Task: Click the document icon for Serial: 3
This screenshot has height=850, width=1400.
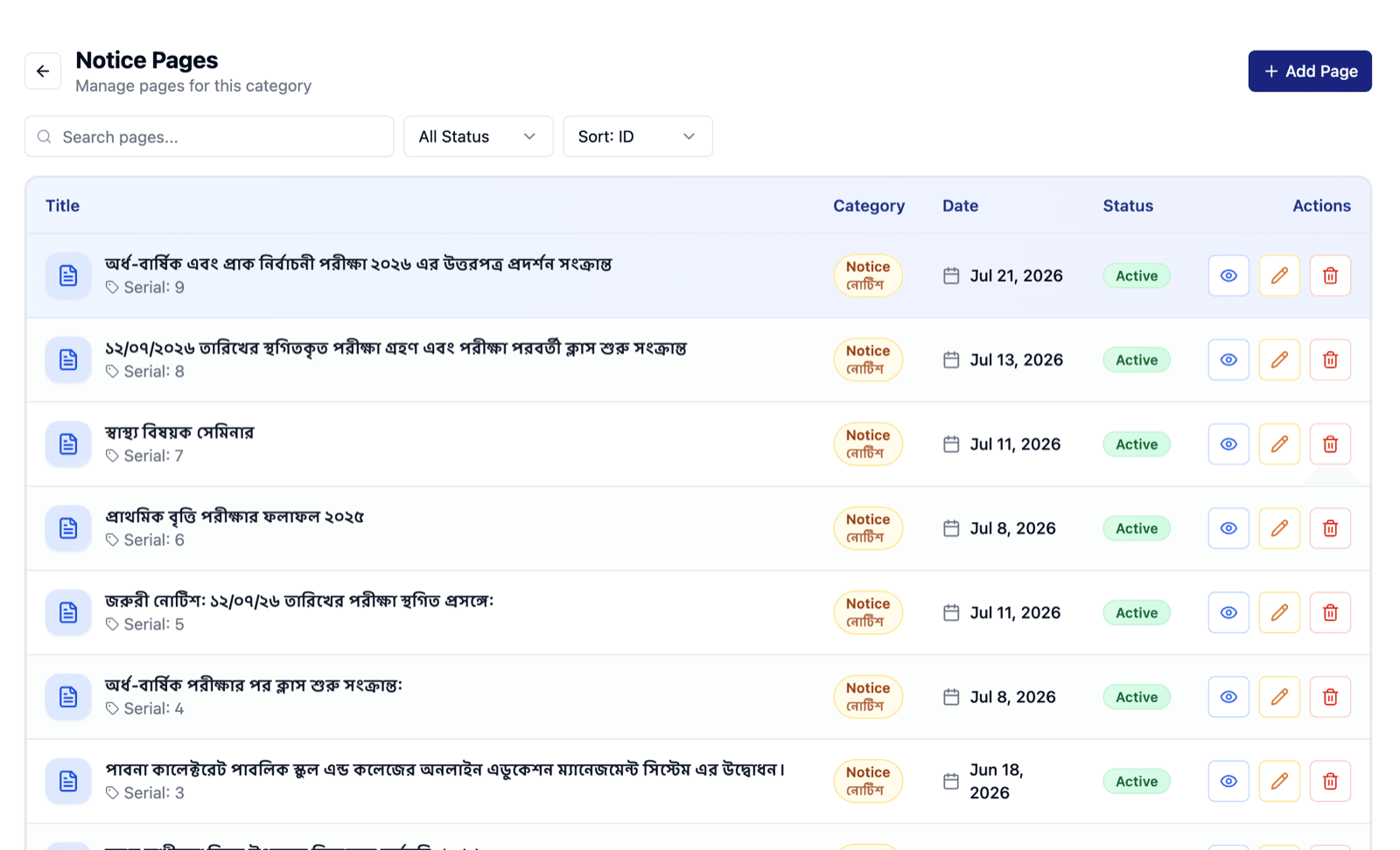Action: point(68,781)
